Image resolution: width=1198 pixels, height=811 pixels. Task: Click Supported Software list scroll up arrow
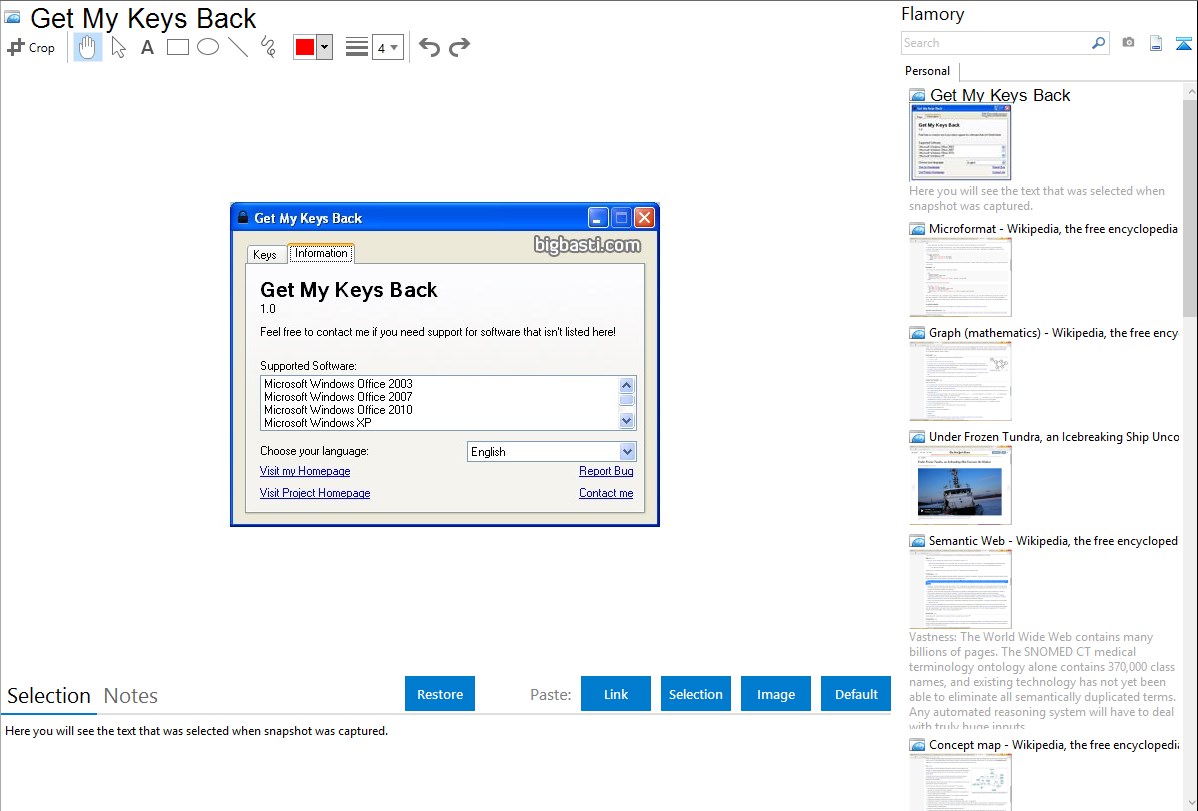[627, 384]
